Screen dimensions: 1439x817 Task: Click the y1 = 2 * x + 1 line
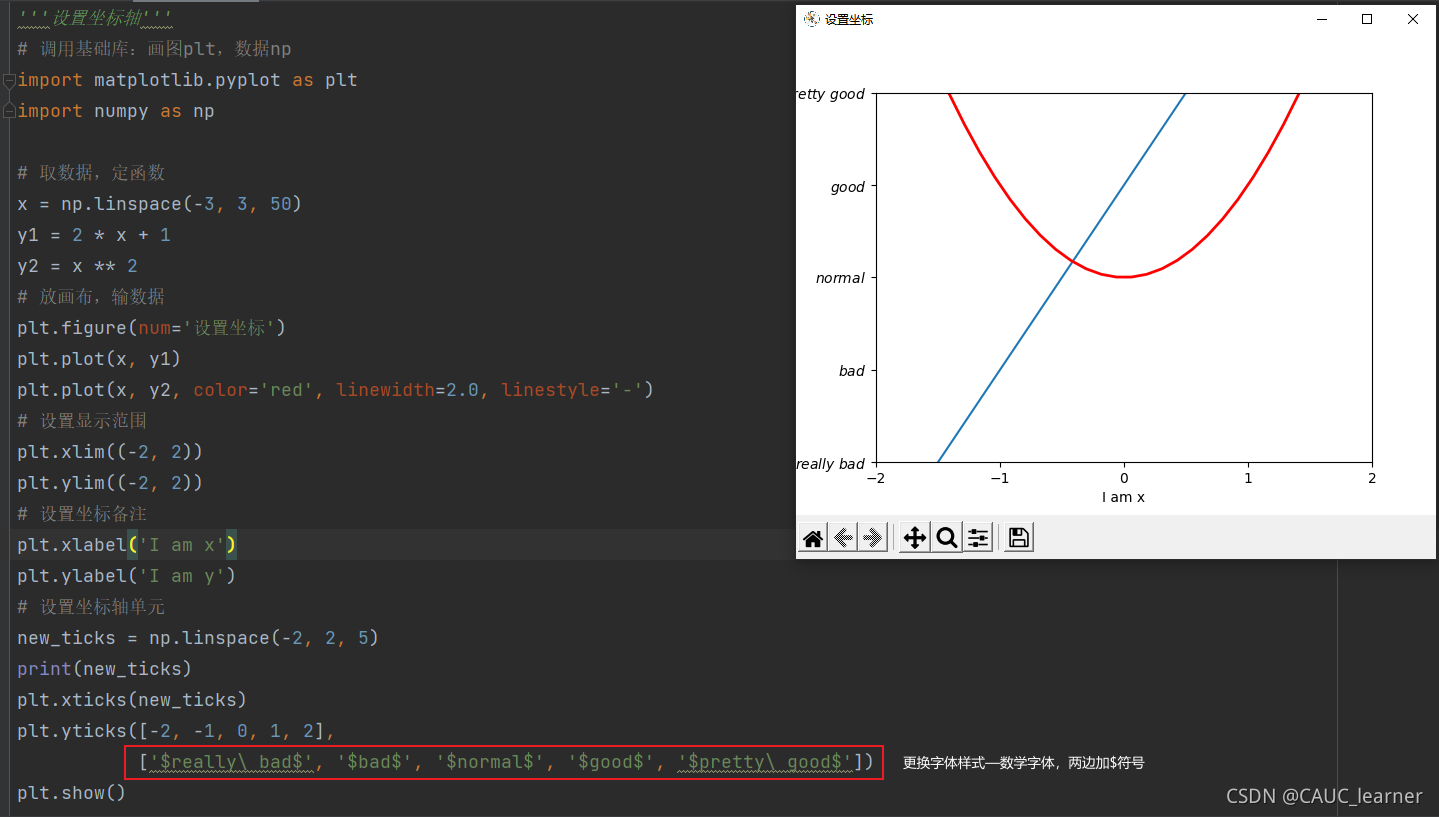[x=94, y=235]
